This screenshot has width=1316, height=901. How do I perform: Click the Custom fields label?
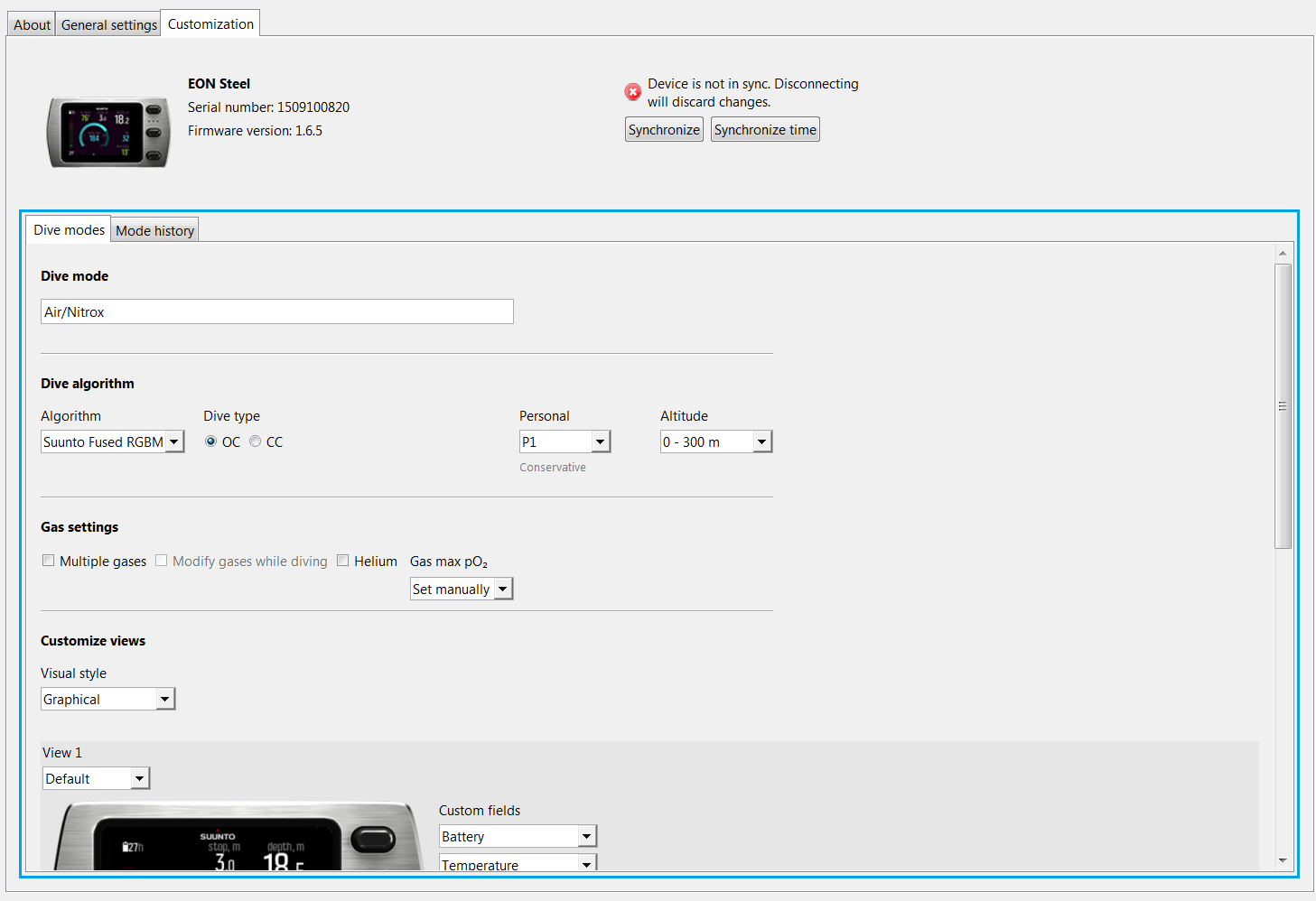pyautogui.click(x=480, y=810)
